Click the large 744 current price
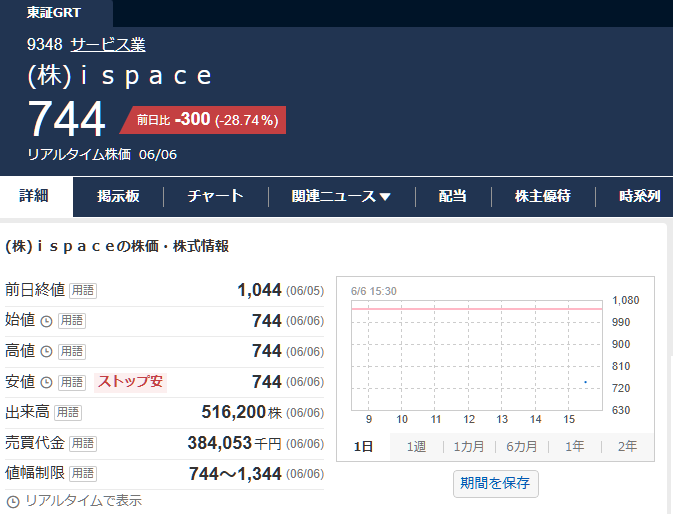673x514 pixels. [67, 119]
